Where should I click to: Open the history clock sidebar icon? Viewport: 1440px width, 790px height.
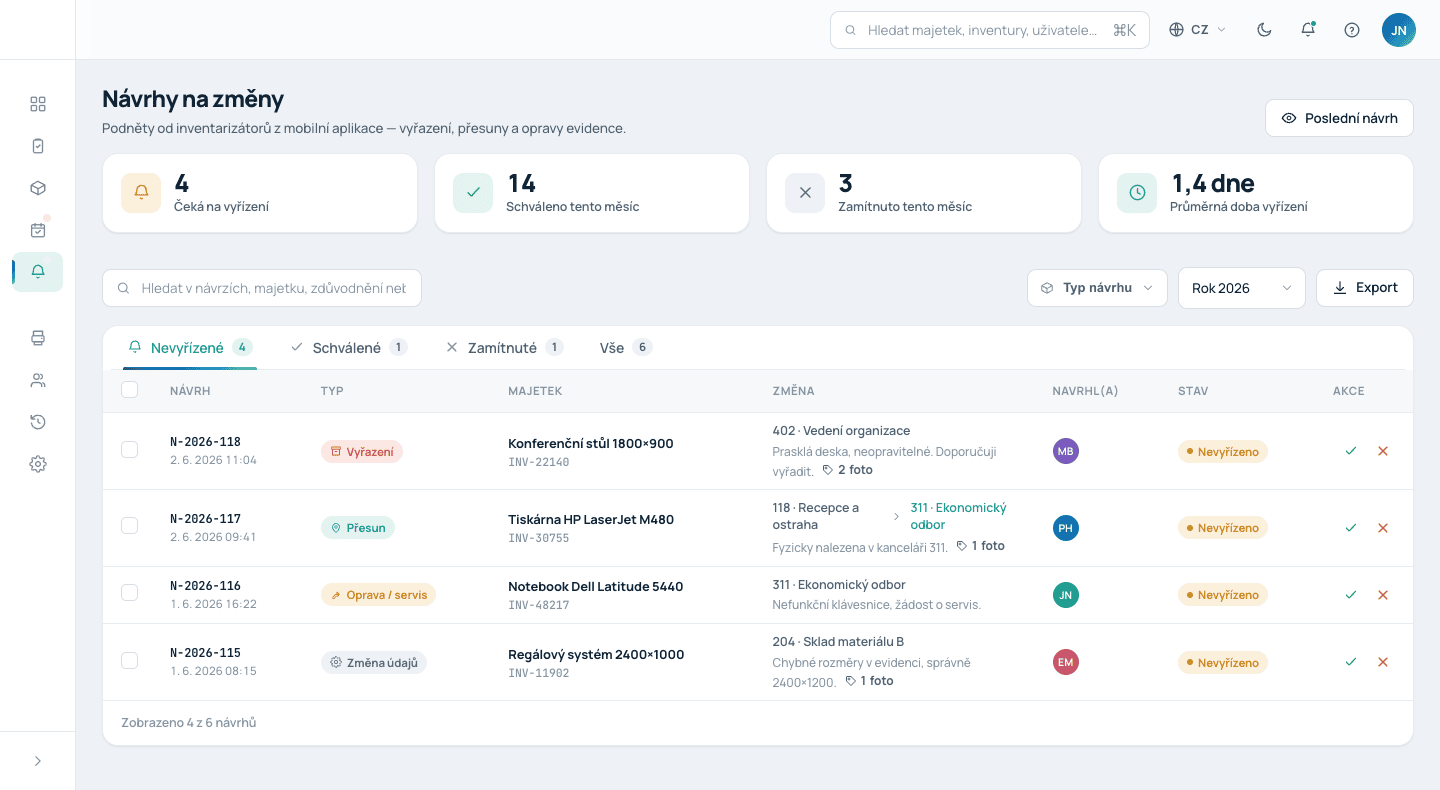38,422
